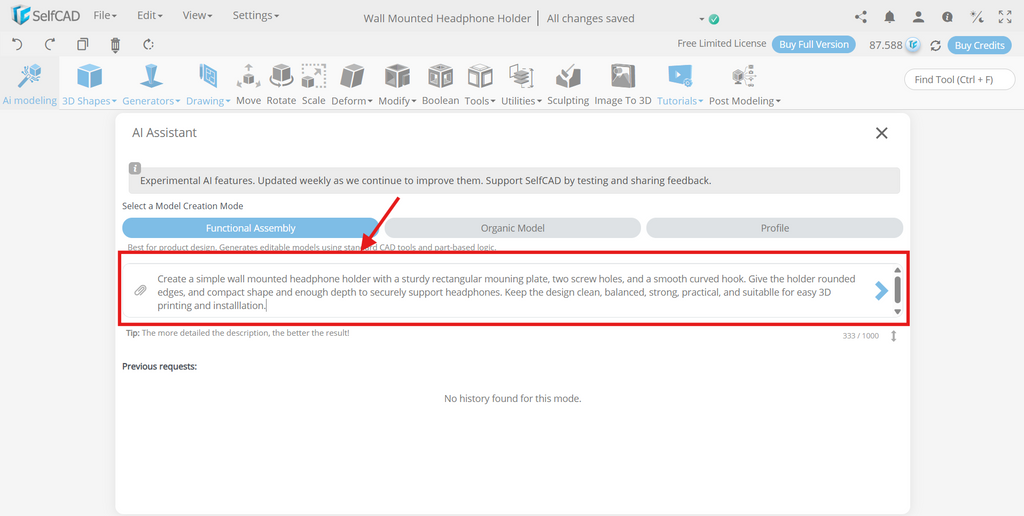Image resolution: width=1024 pixels, height=516 pixels.
Task: Click the percent tools icon
Action: coord(976,18)
